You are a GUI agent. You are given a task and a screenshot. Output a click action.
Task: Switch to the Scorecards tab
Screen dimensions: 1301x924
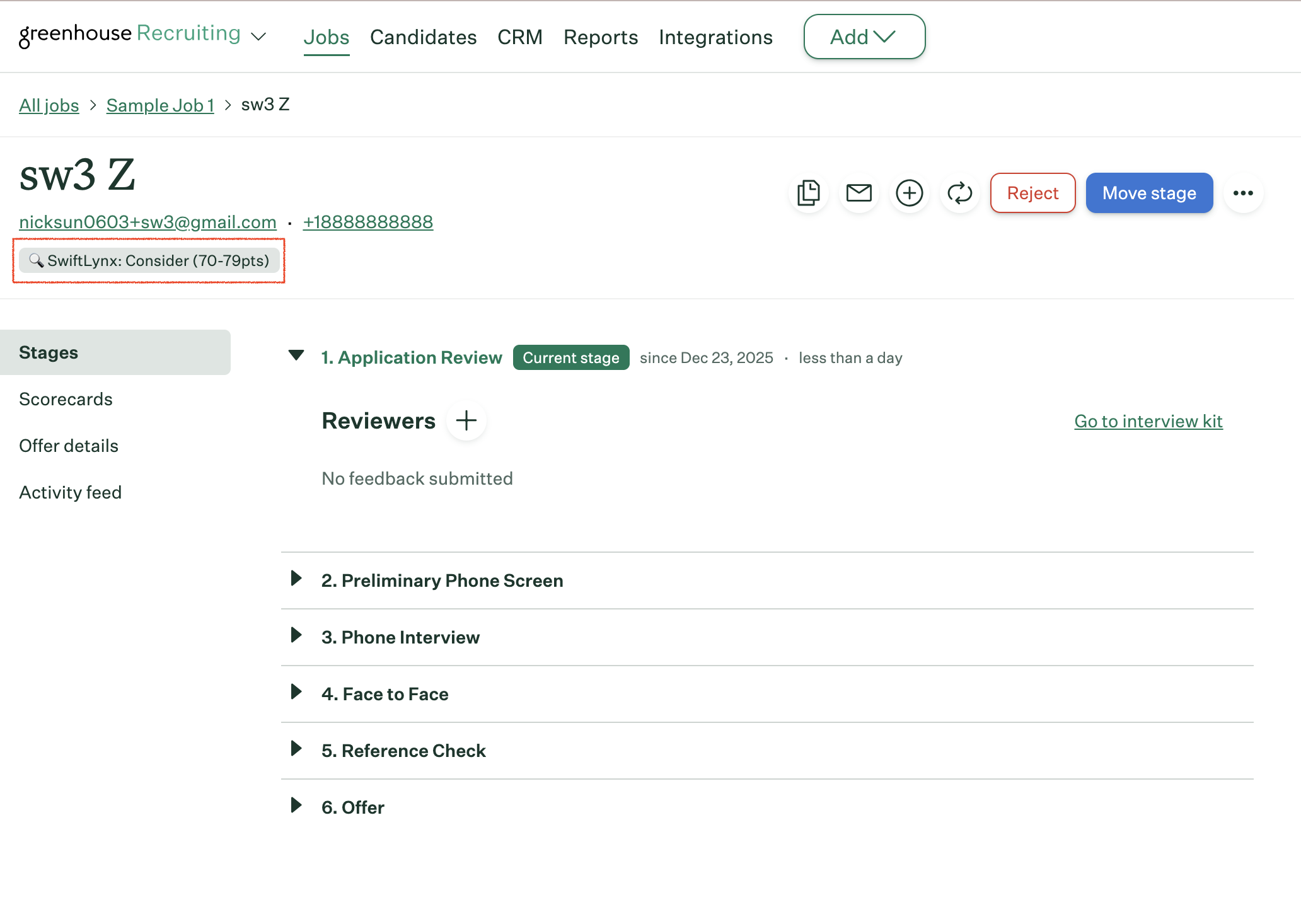coord(66,399)
